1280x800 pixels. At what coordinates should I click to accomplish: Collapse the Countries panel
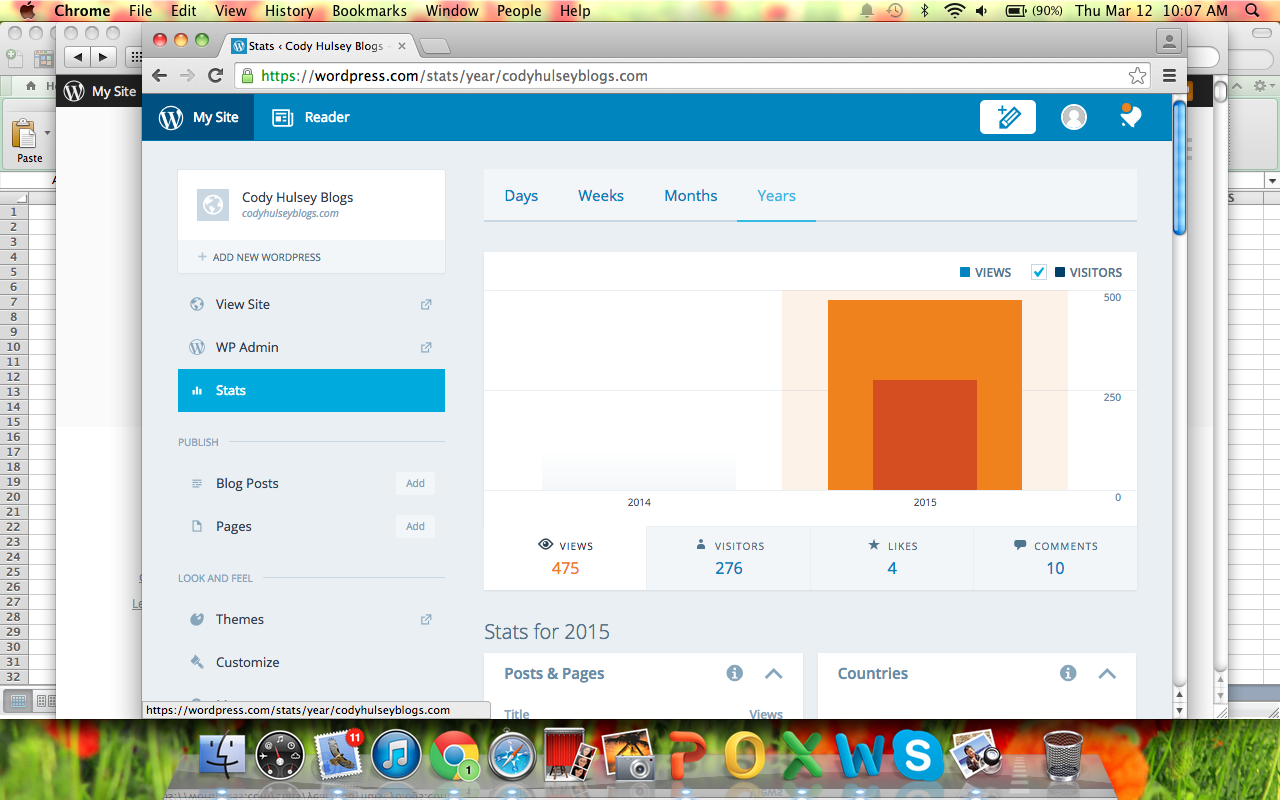pyautogui.click(x=1107, y=673)
